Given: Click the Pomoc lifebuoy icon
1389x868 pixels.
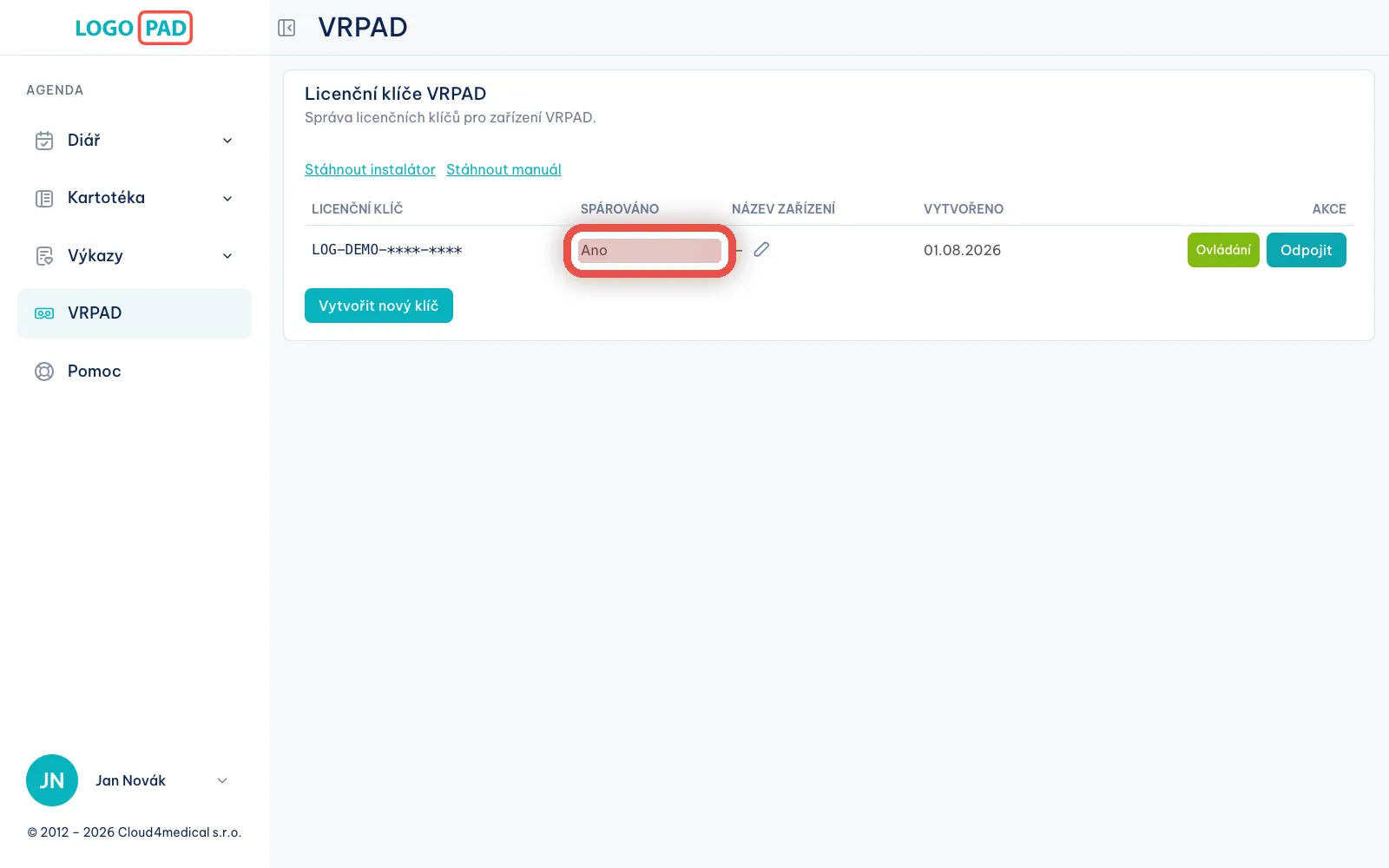Looking at the screenshot, I should 44,372.
